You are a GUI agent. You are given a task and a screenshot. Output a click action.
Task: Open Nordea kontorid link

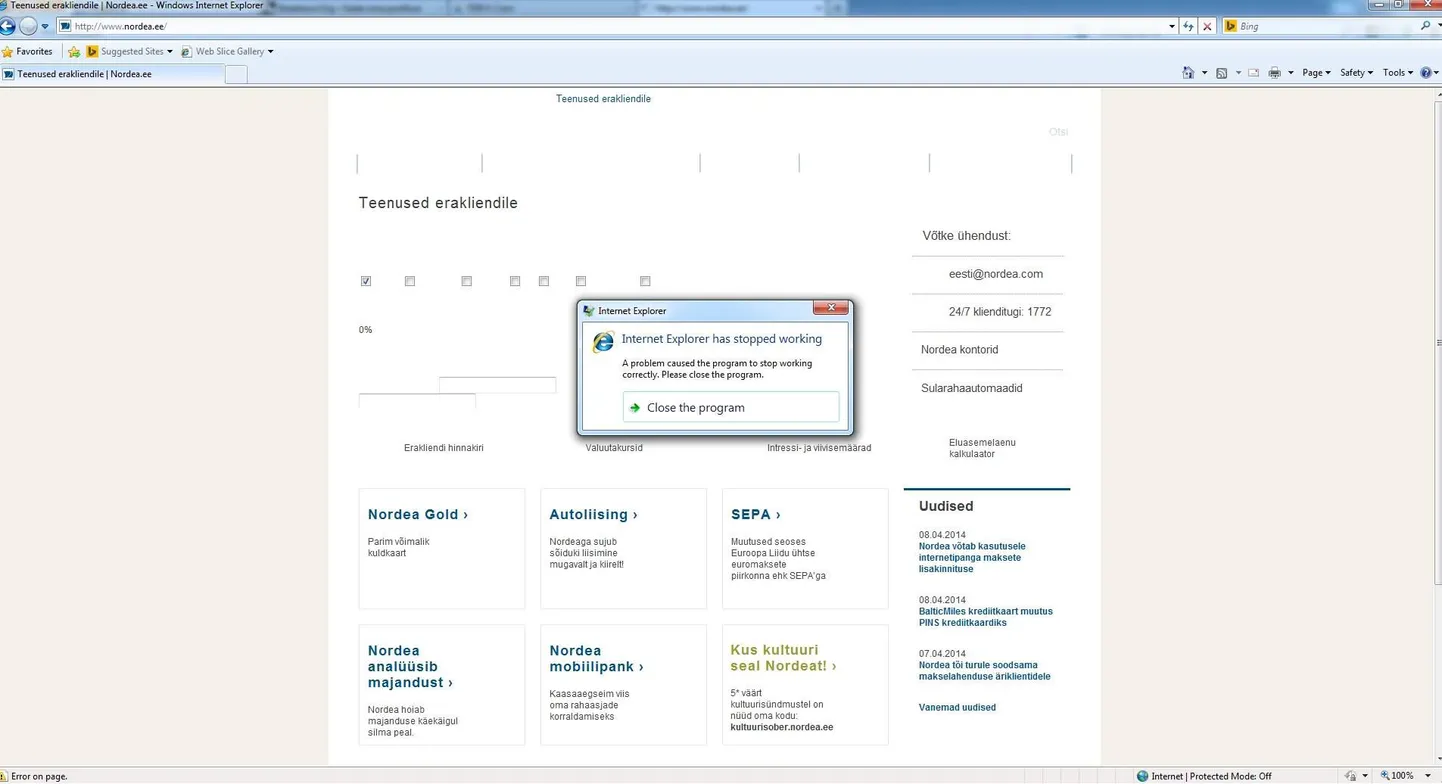click(x=959, y=350)
